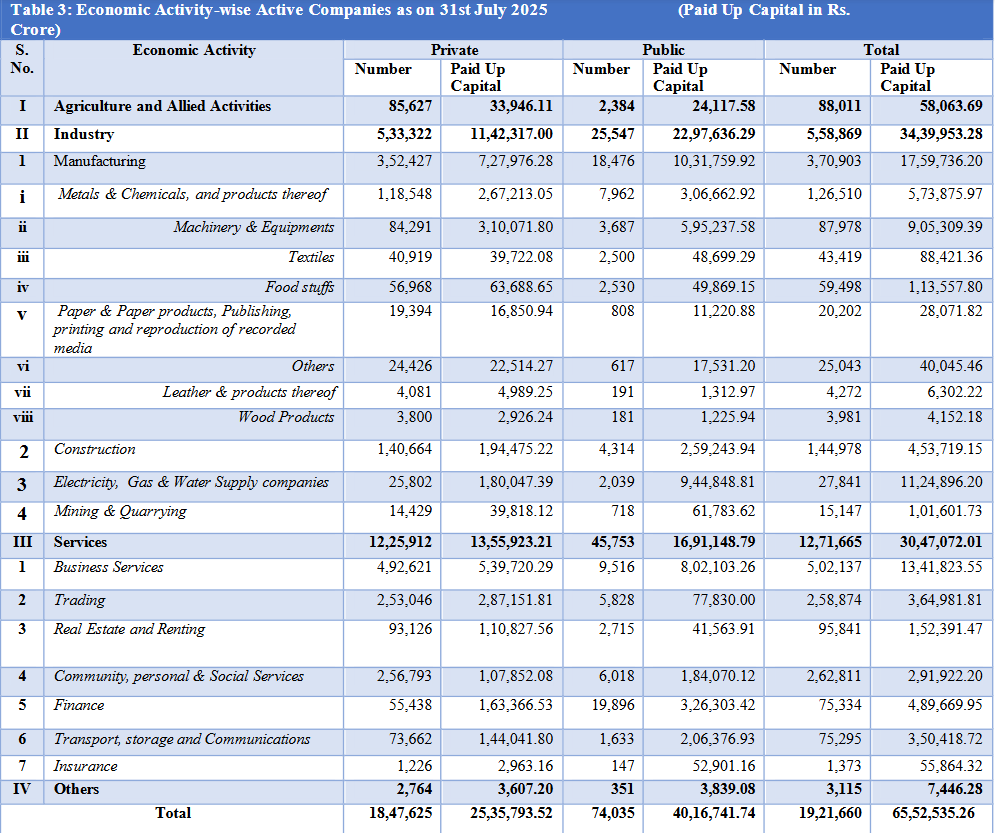This screenshot has width=995, height=833.
Task: Click the 'Manufacturing' row label
Action: [x=100, y=161]
